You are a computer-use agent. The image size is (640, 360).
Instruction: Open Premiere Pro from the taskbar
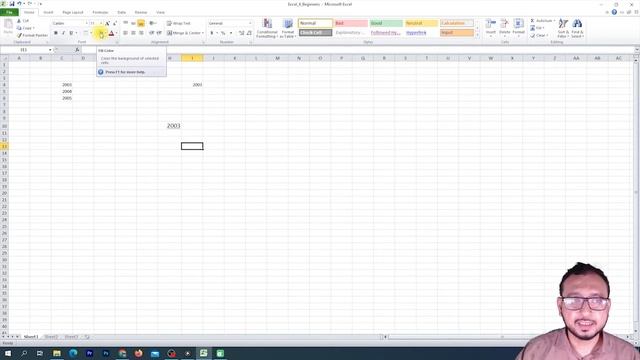pyautogui.click(x=89, y=353)
